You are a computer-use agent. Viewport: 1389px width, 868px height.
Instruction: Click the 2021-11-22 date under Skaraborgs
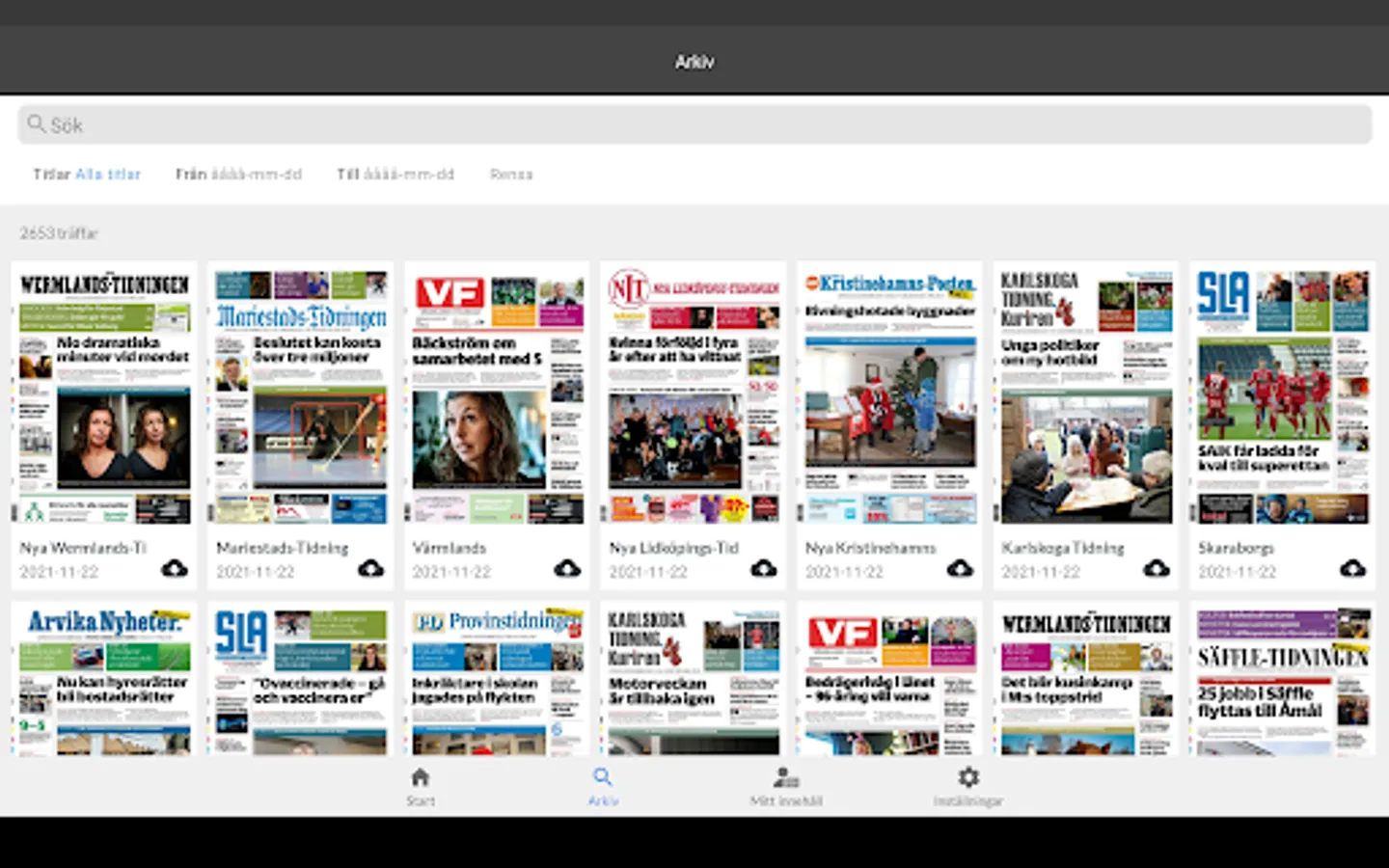[x=1238, y=572]
